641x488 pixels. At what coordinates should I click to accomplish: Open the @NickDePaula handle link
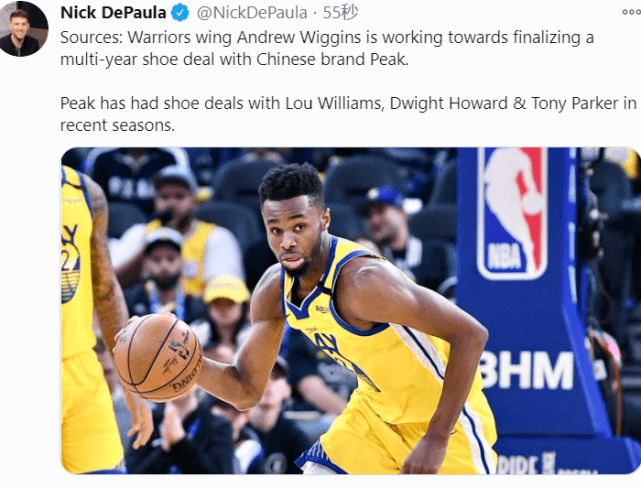[252, 13]
